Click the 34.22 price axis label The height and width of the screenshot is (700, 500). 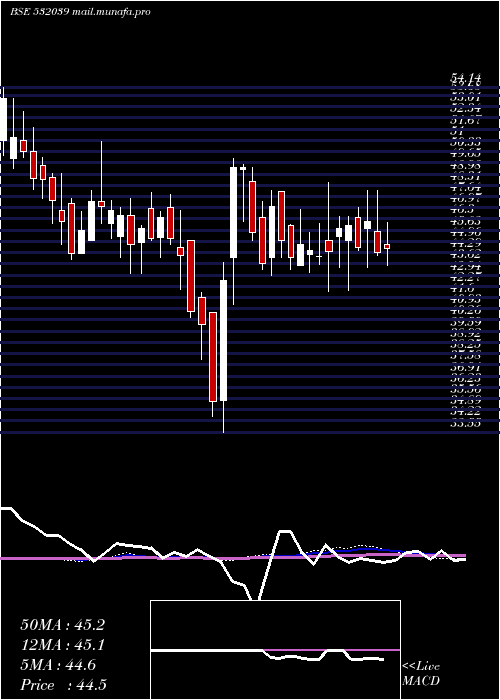[x=465, y=413]
